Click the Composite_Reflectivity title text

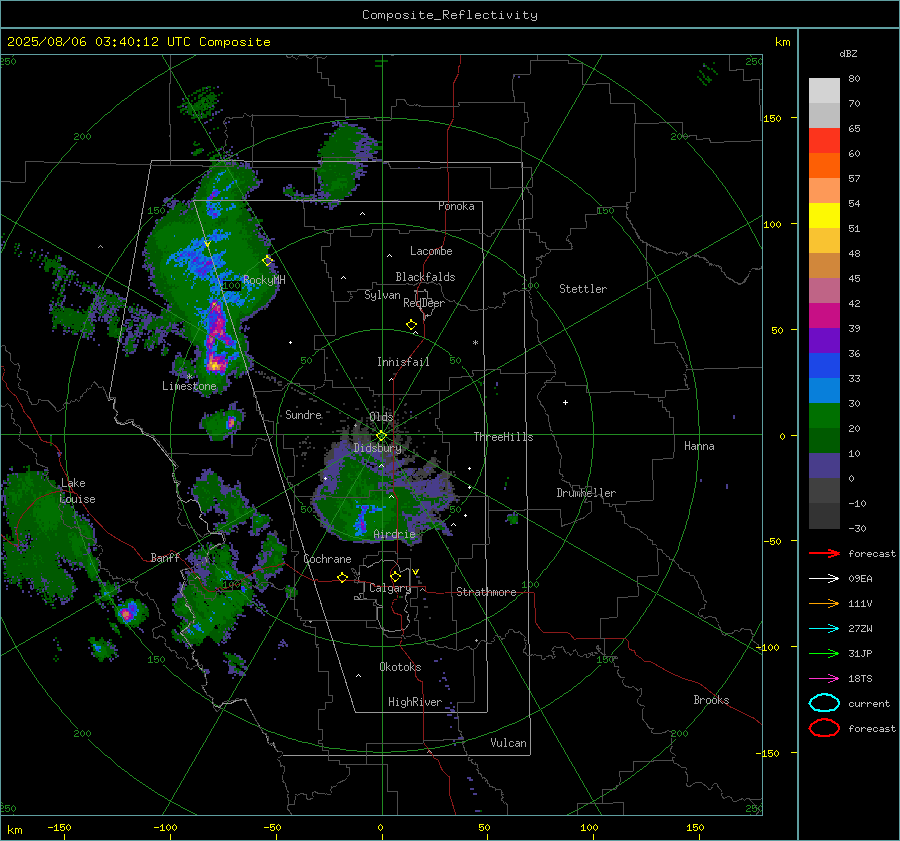point(450,15)
